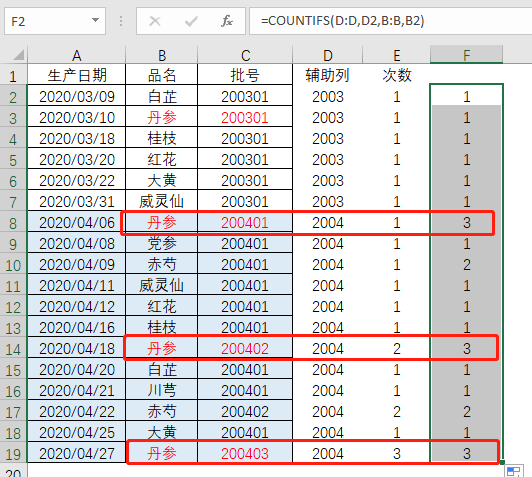The height and width of the screenshot is (477, 532).
Task: Click the 辅助列 header cell
Action: tap(327, 75)
